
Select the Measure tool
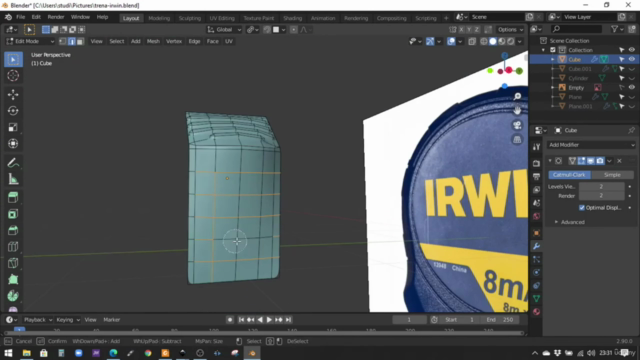tap(13, 179)
